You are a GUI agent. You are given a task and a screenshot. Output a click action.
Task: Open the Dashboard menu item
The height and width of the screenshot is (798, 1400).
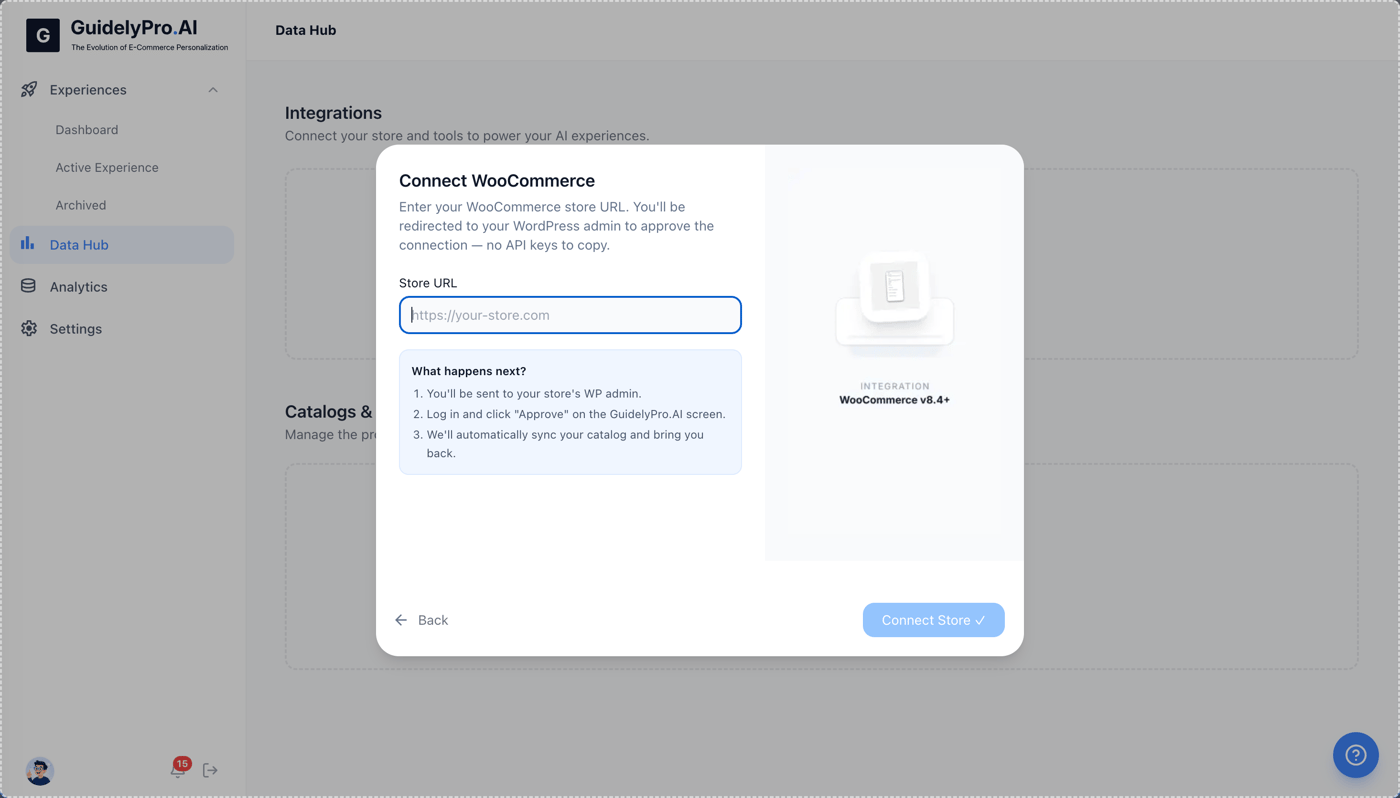pyautogui.click(x=87, y=130)
